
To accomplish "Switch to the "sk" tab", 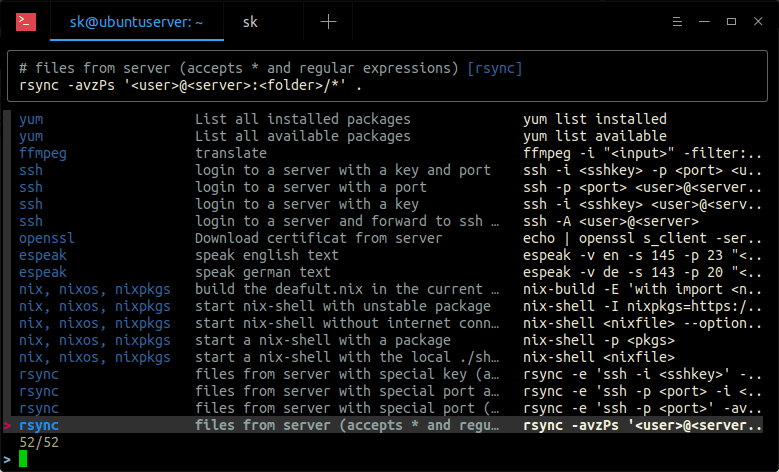I will click(253, 21).
